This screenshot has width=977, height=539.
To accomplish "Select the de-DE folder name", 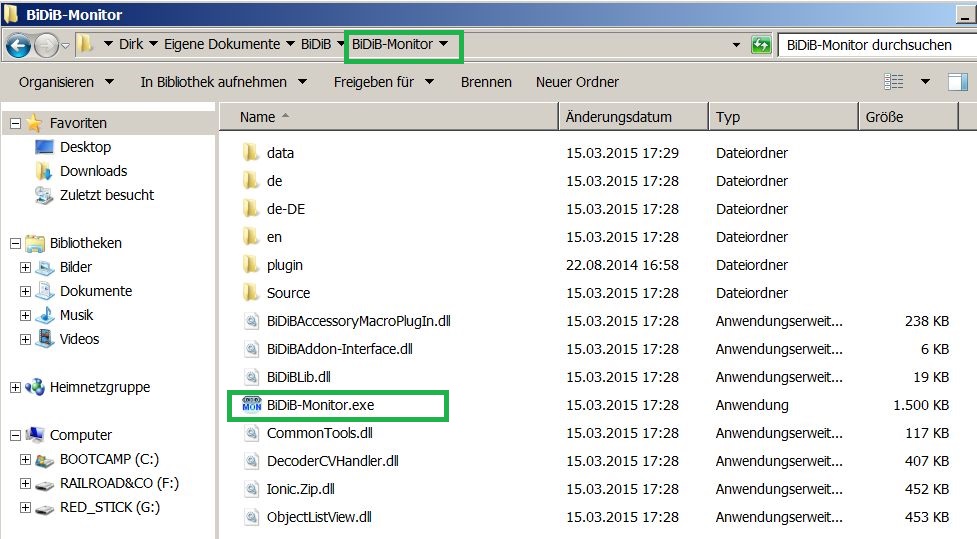I will [286, 209].
